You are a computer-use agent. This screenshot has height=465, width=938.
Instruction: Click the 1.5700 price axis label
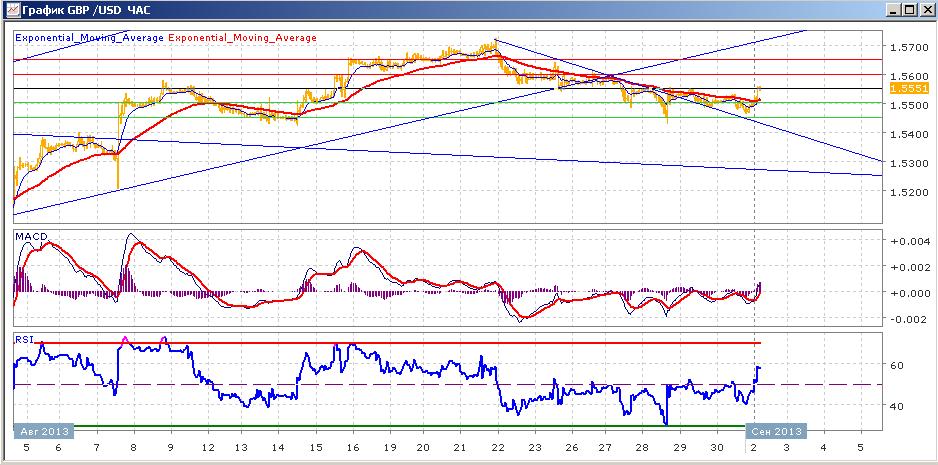907,47
